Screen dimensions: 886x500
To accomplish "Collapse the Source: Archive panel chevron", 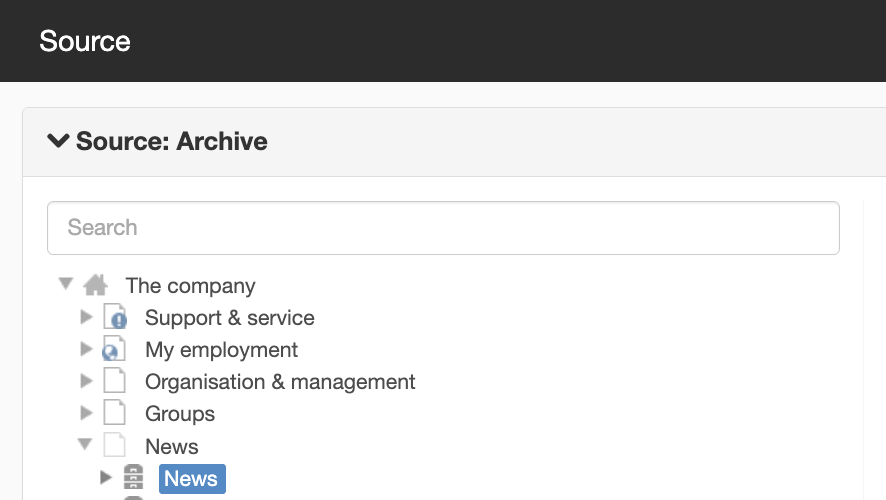I will coord(58,140).
